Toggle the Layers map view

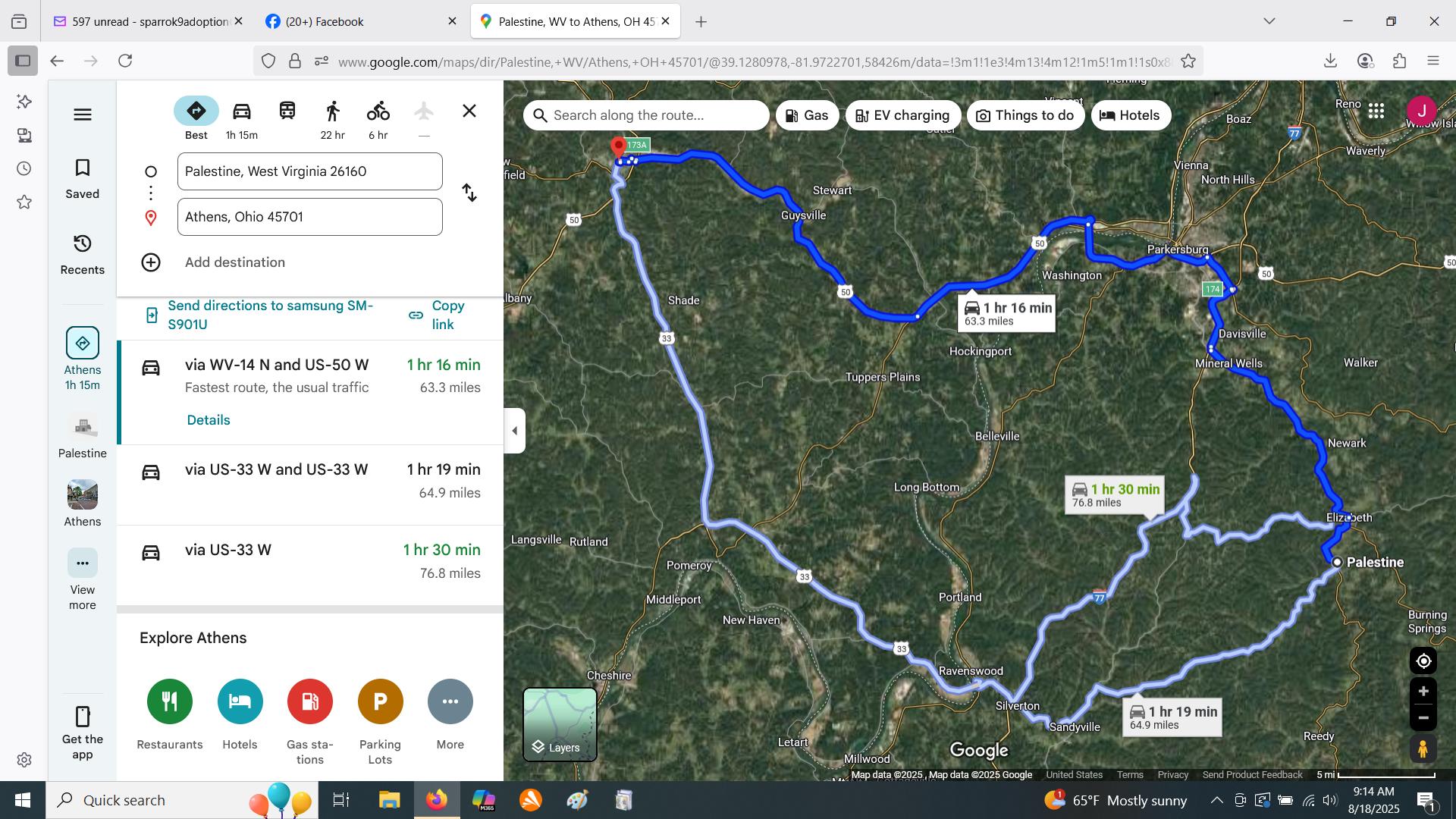pyautogui.click(x=560, y=724)
